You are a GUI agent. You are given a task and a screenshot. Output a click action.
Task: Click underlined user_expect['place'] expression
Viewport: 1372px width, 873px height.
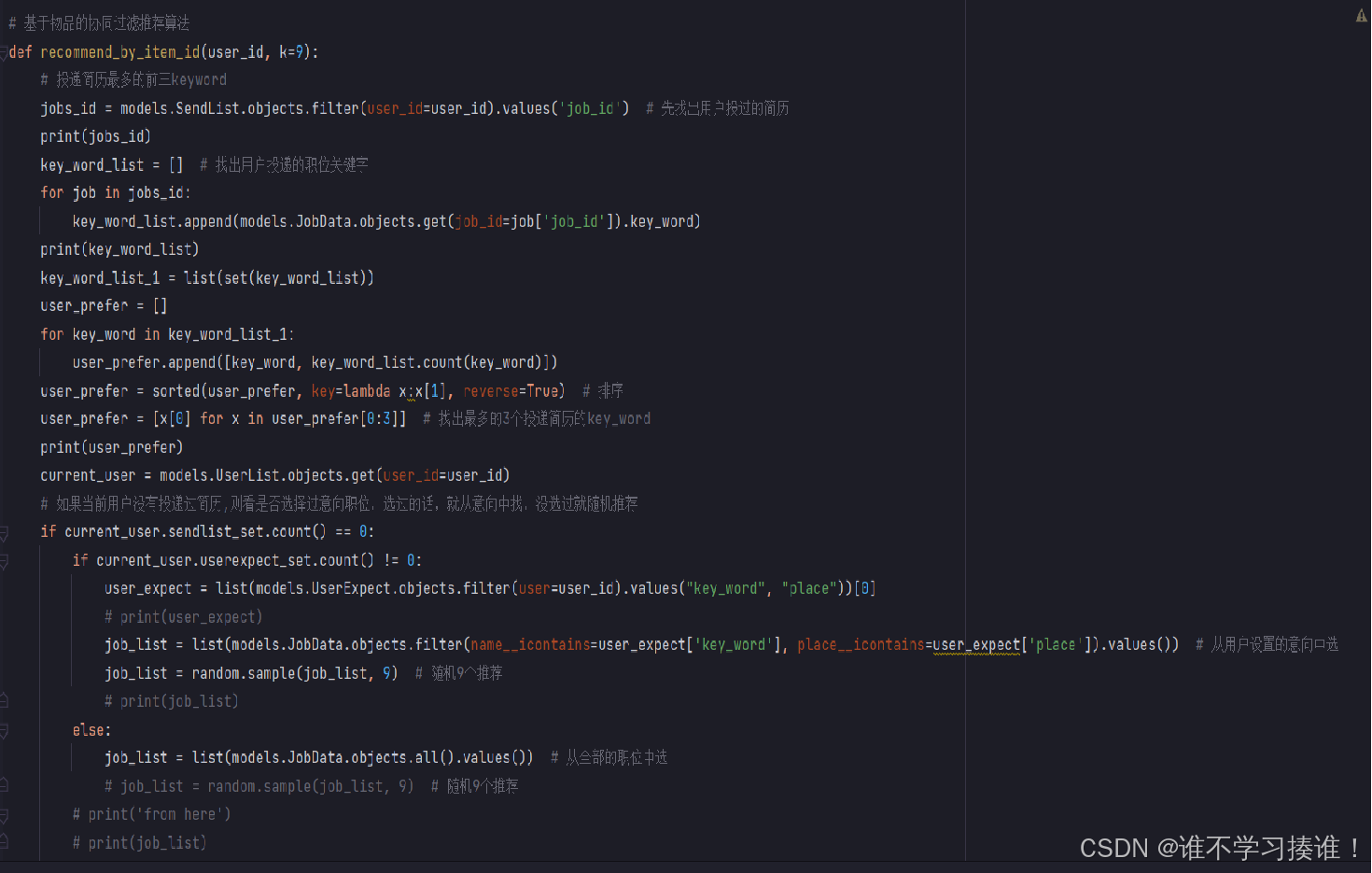[x=1012, y=644]
